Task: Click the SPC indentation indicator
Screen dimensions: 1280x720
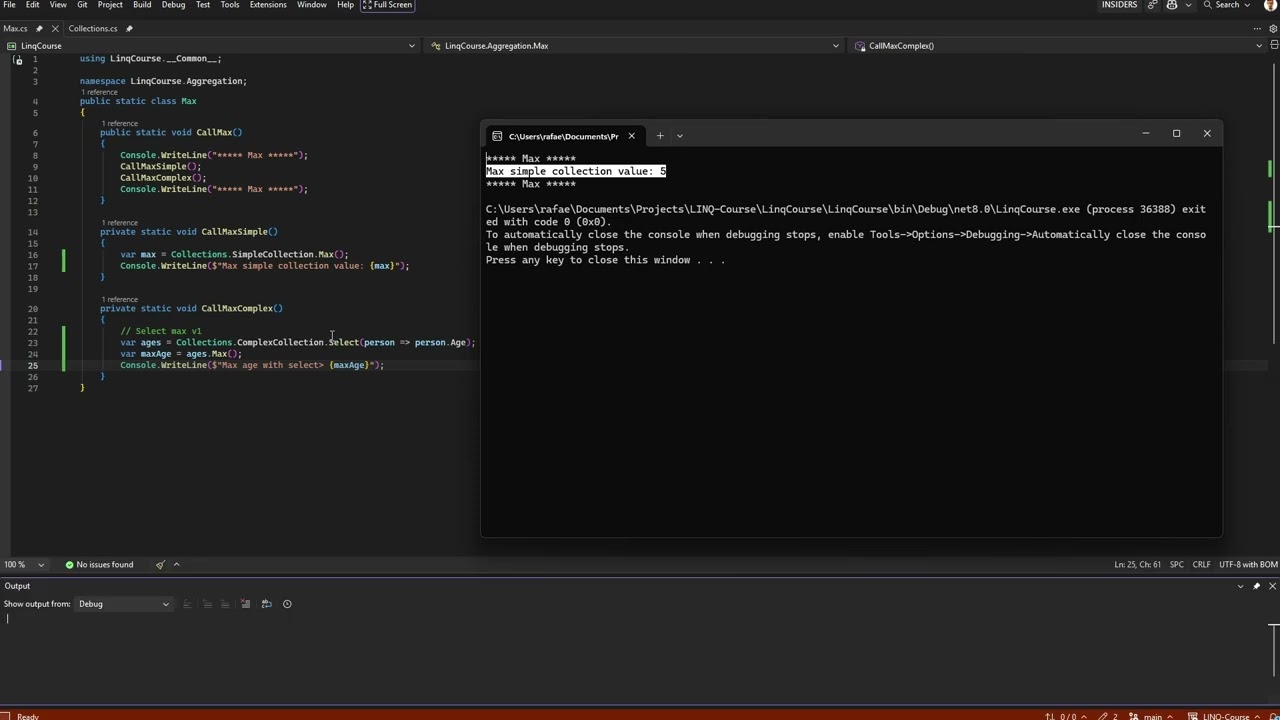Action: 1177,565
